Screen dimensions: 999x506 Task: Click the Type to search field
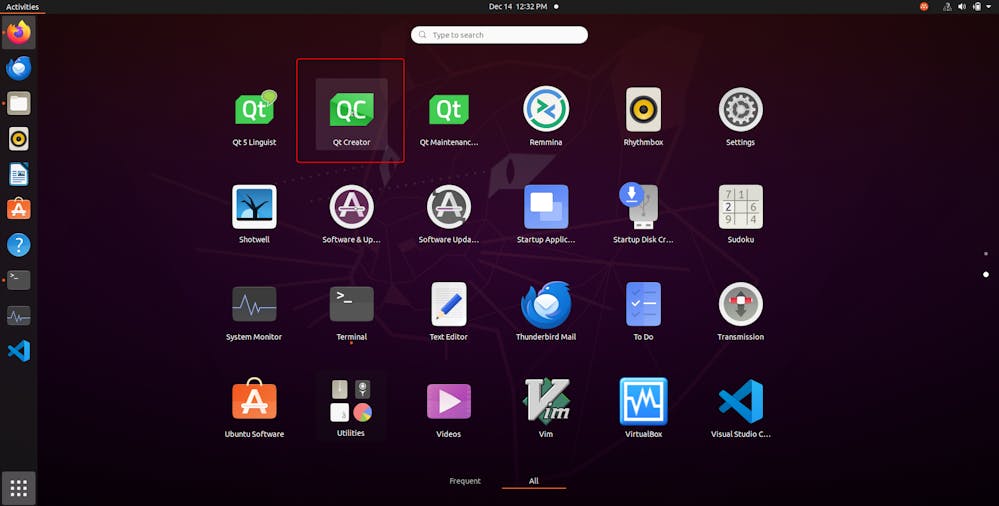[500, 35]
